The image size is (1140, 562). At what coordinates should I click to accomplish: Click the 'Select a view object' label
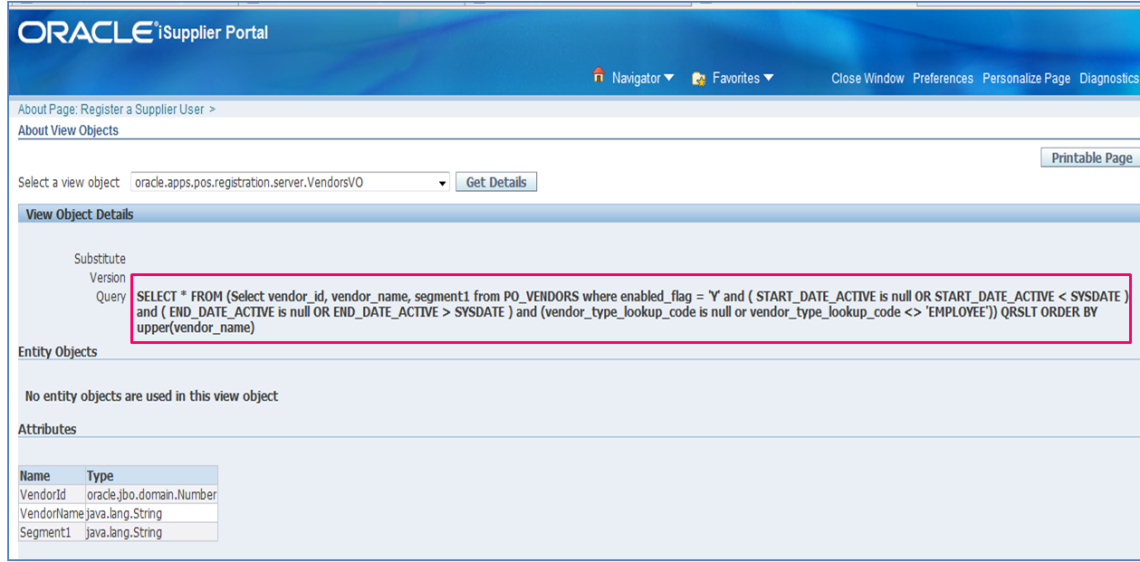[69, 182]
